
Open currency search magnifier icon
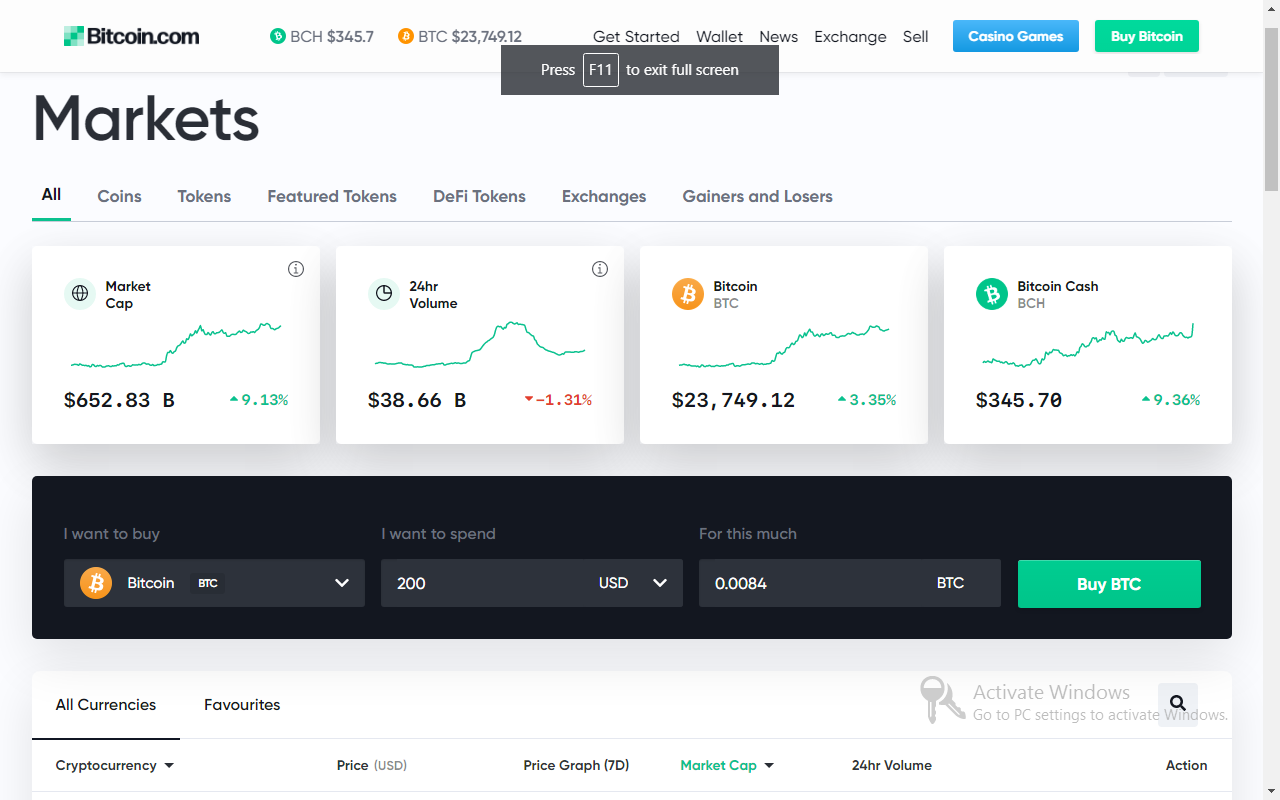1178,703
